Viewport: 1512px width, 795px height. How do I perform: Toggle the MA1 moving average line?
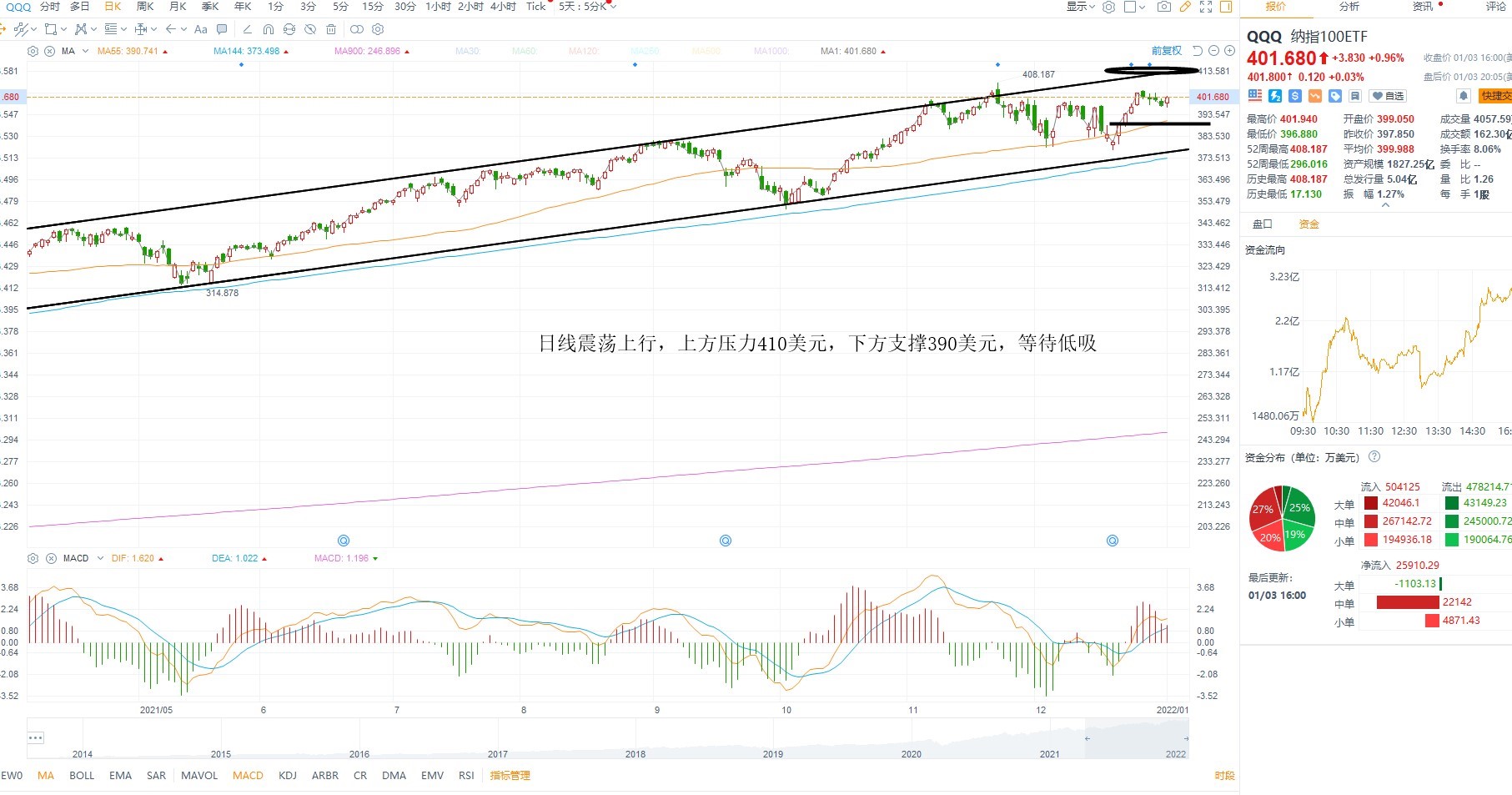click(x=853, y=51)
